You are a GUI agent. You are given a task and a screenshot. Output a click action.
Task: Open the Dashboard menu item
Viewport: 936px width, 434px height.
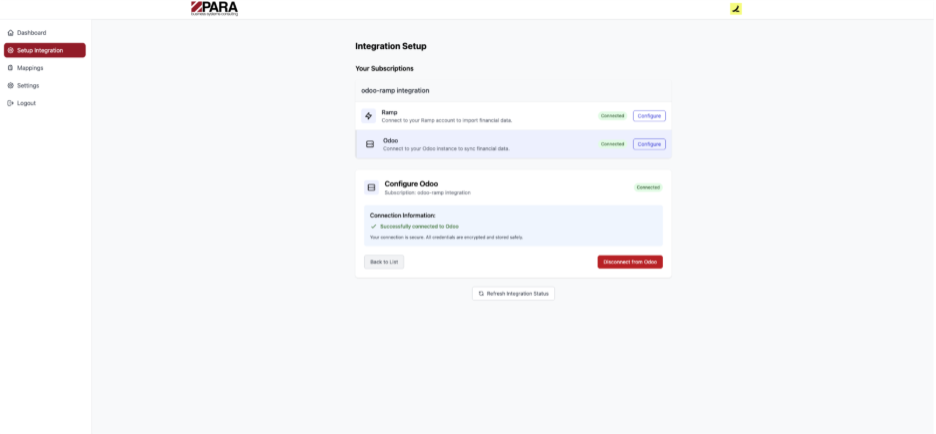[45, 33]
